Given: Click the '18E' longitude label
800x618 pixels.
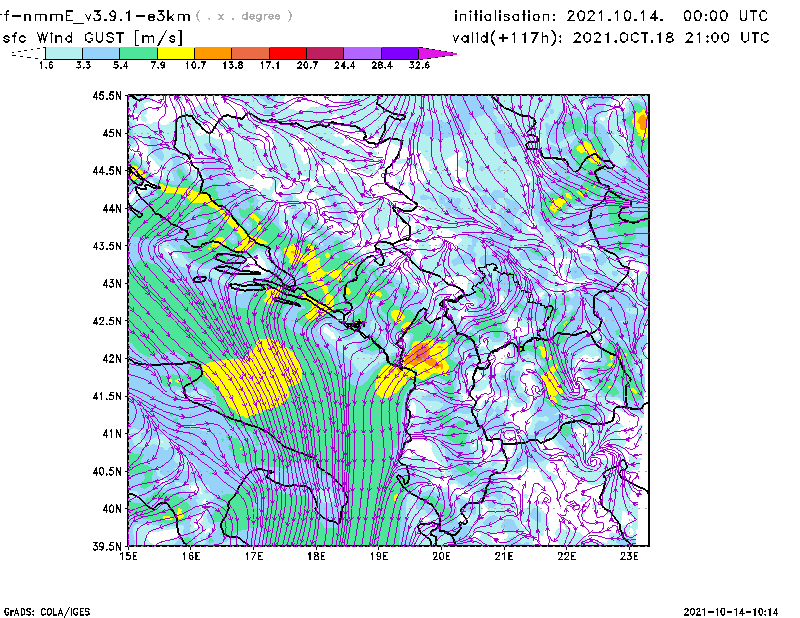Looking at the screenshot, I should coord(316,556).
